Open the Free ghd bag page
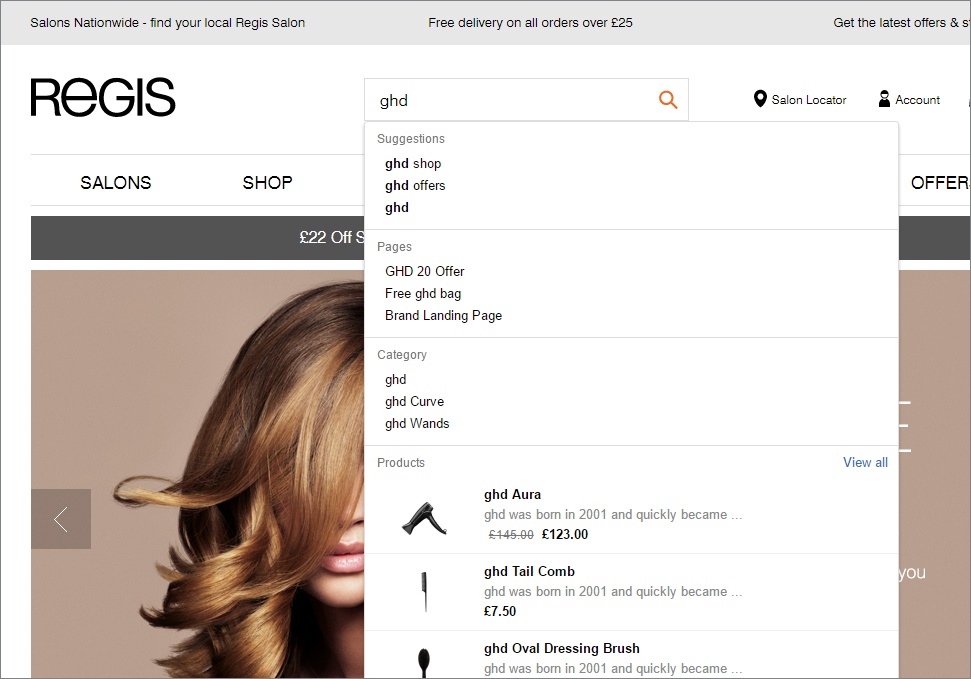 click(x=423, y=293)
